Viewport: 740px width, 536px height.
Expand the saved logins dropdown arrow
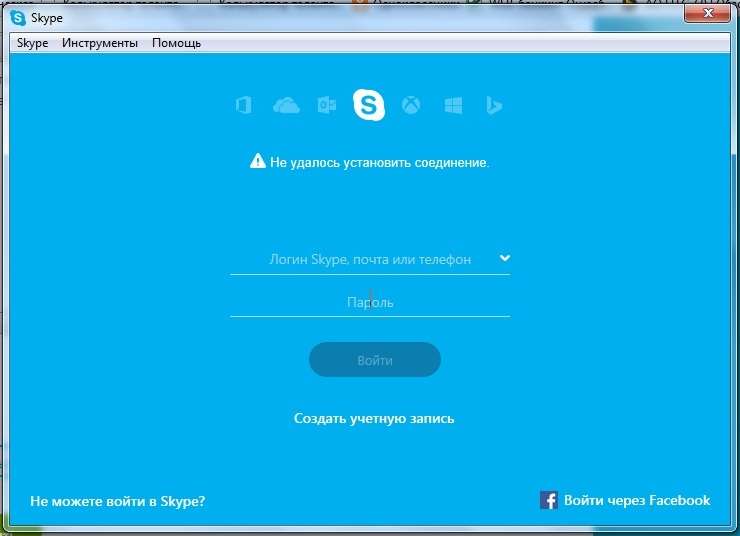505,258
